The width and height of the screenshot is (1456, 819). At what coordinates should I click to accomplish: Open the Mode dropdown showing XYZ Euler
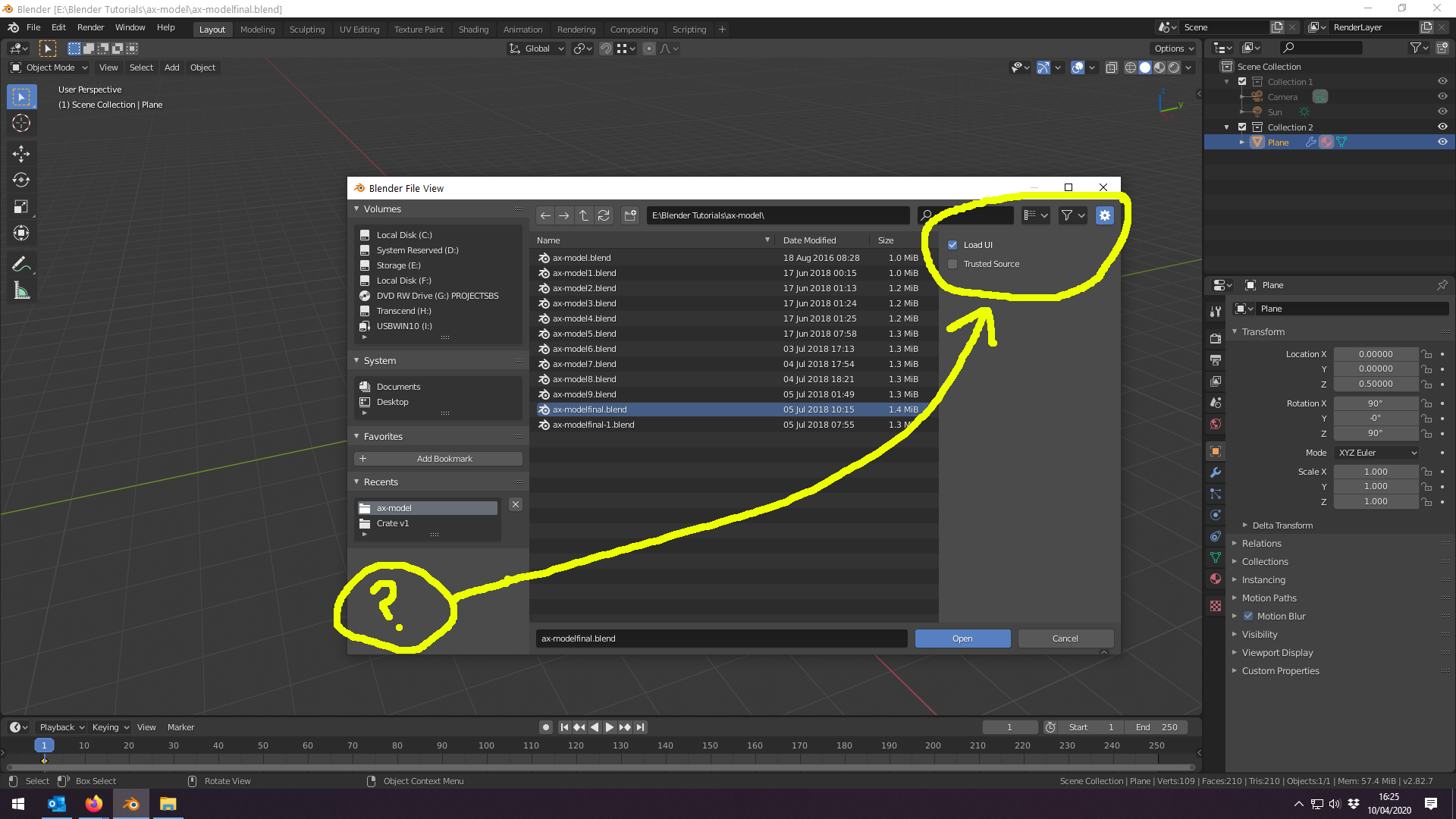click(x=1376, y=452)
